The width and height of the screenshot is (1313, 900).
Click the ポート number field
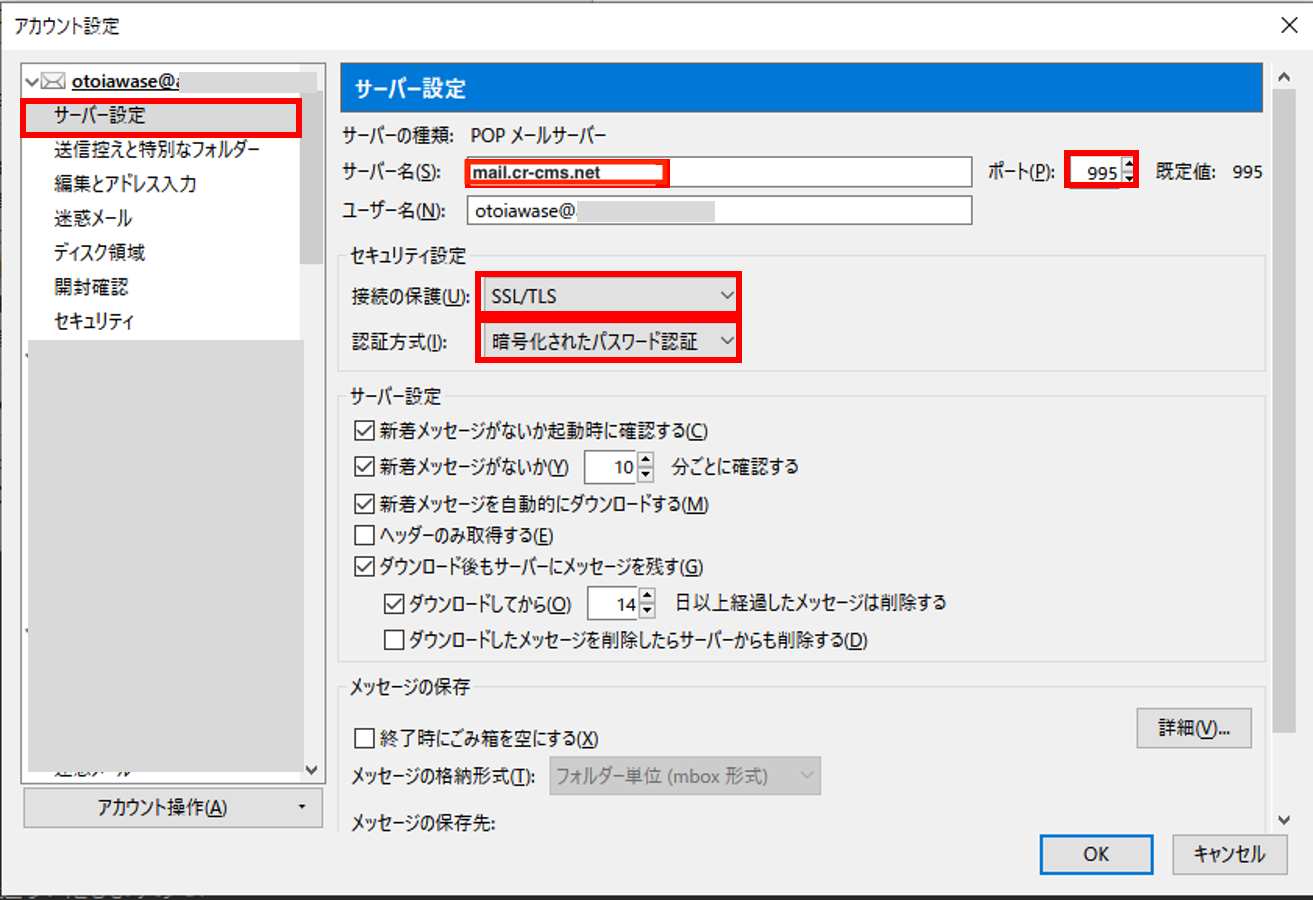pos(1094,172)
